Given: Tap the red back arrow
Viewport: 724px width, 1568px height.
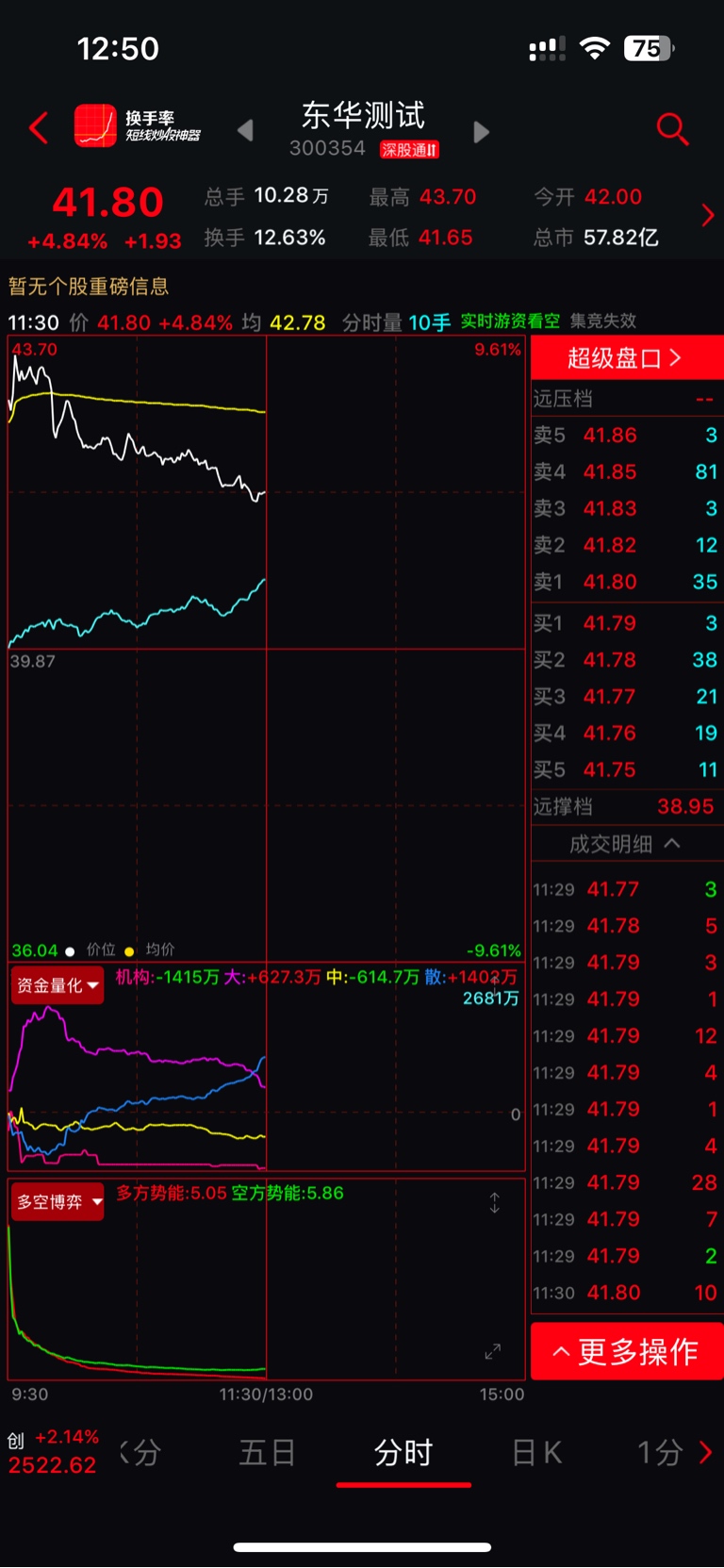Looking at the screenshot, I should pos(39,128).
